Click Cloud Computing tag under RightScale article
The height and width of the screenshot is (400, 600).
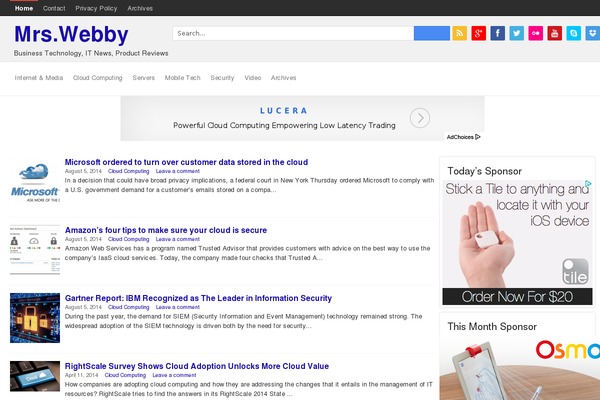(125, 375)
